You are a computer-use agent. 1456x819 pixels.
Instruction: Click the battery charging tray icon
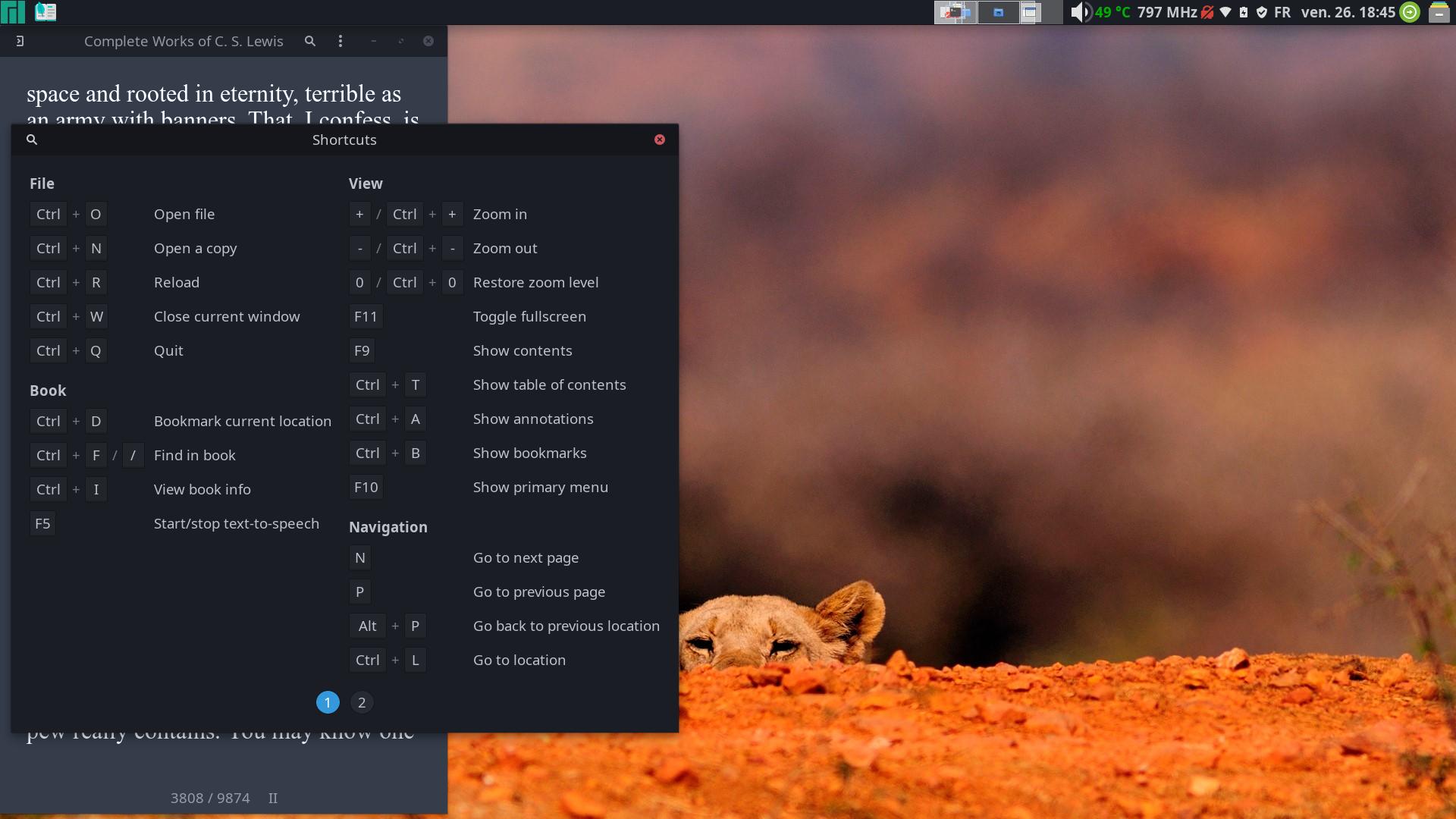click(1244, 12)
